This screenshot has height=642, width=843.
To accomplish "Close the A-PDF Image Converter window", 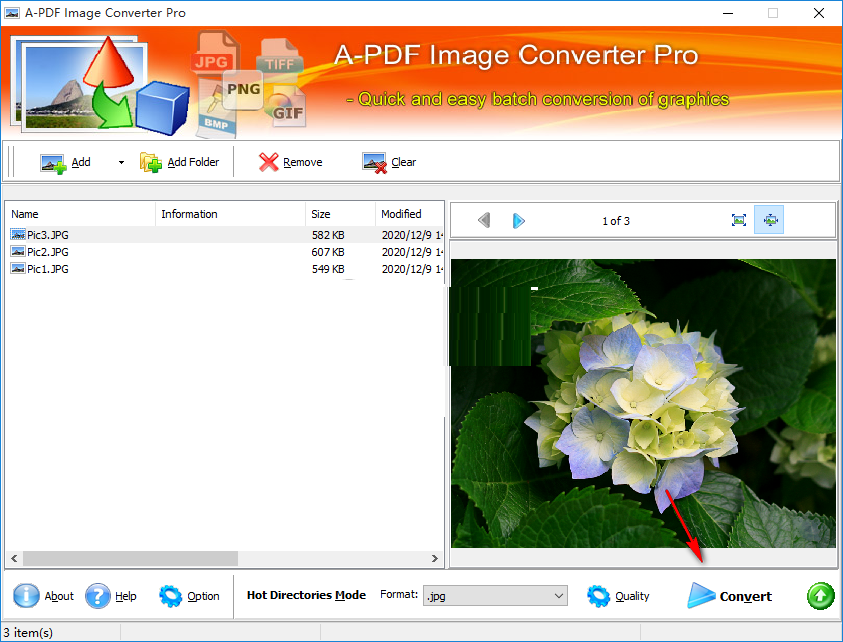I will pyautogui.click(x=819, y=13).
